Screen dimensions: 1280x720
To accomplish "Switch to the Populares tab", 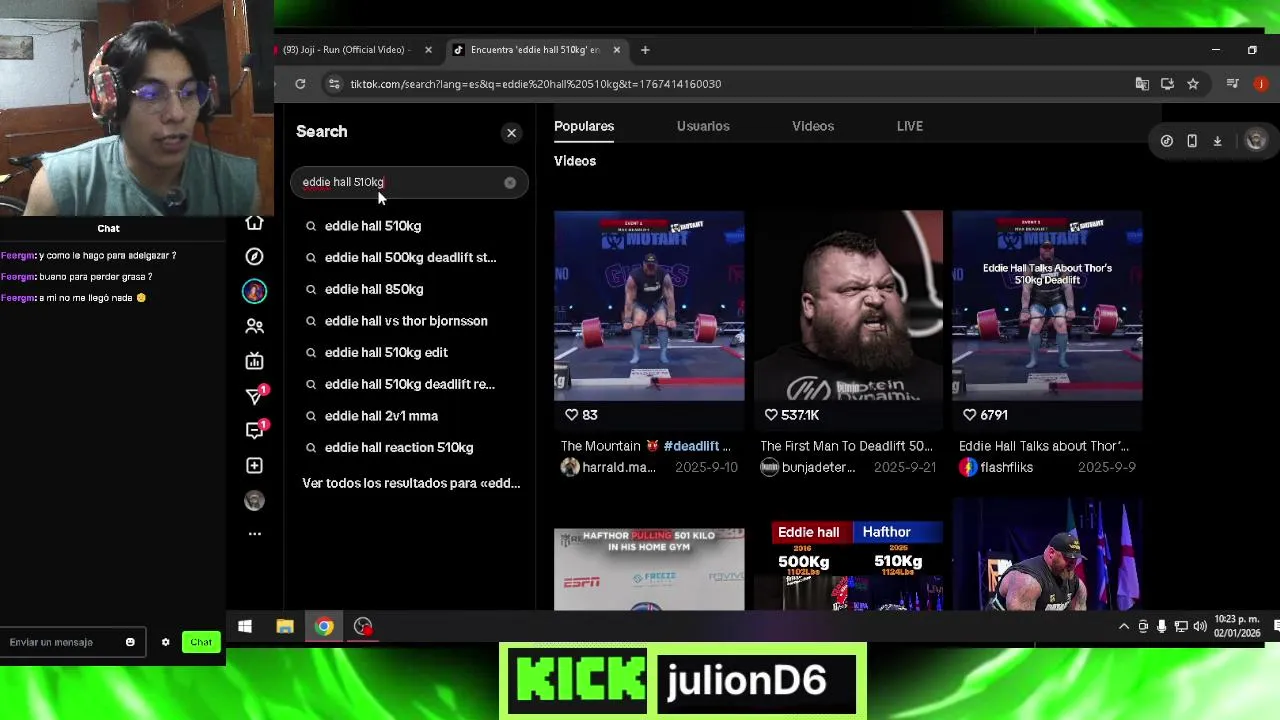I will [584, 126].
